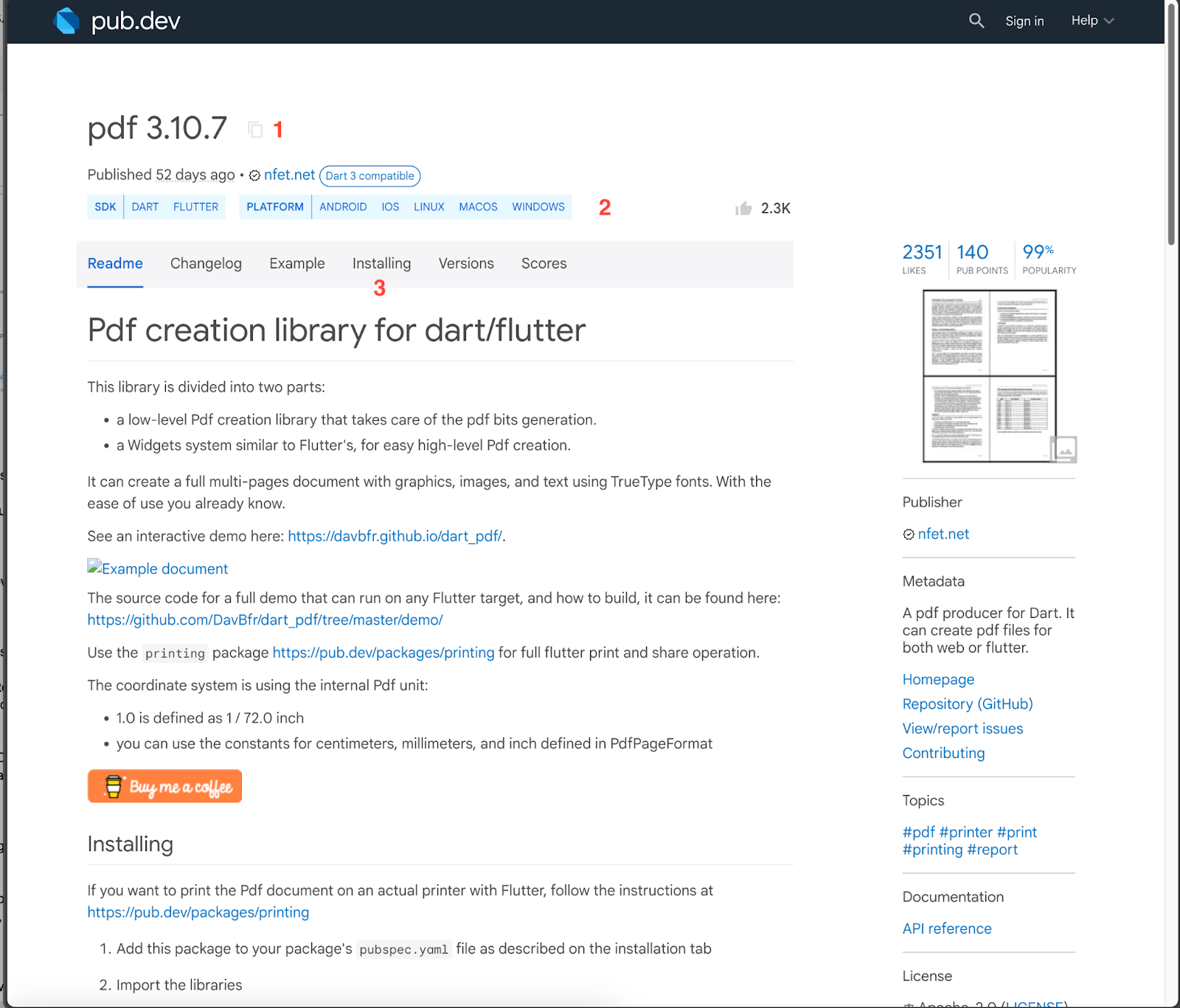Open site search magnifier icon

tap(976, 21)
